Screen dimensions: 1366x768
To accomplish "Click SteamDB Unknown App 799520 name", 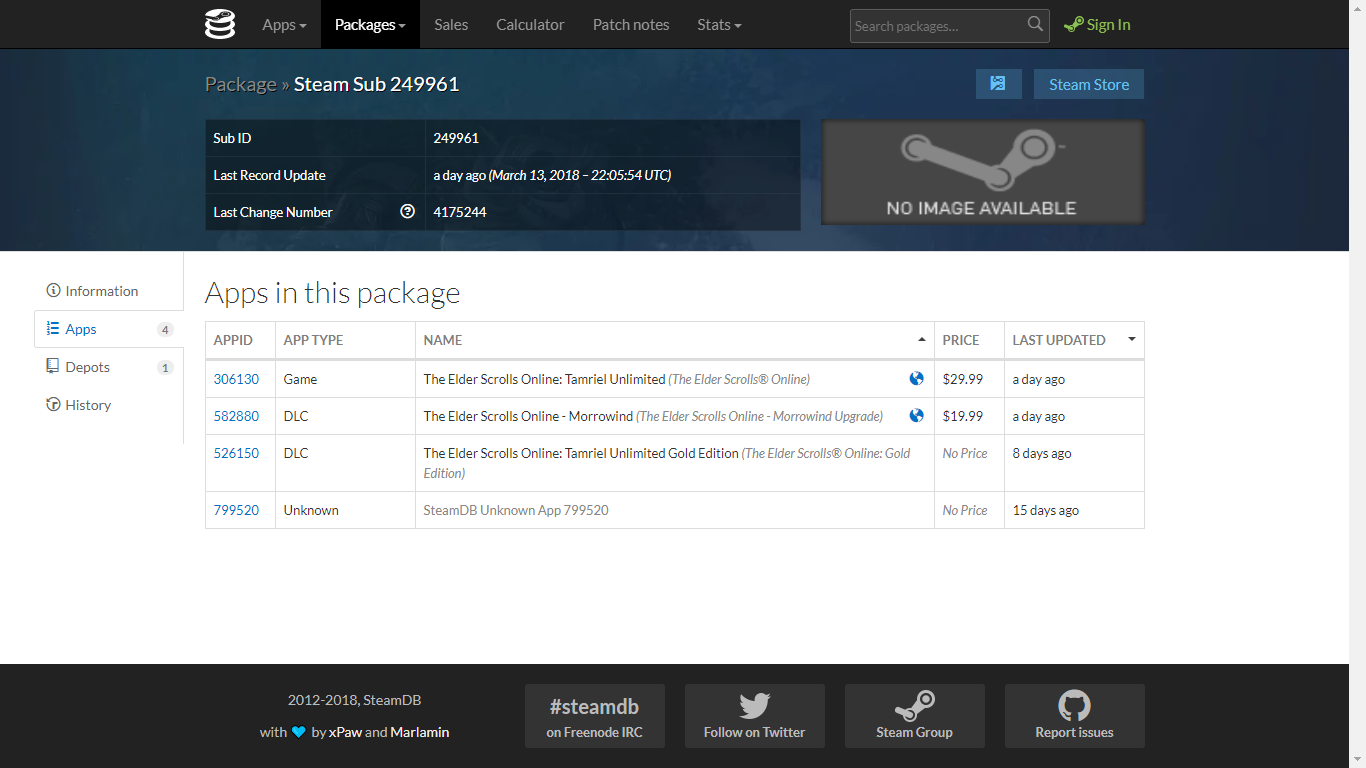I will tap(516, 510).
